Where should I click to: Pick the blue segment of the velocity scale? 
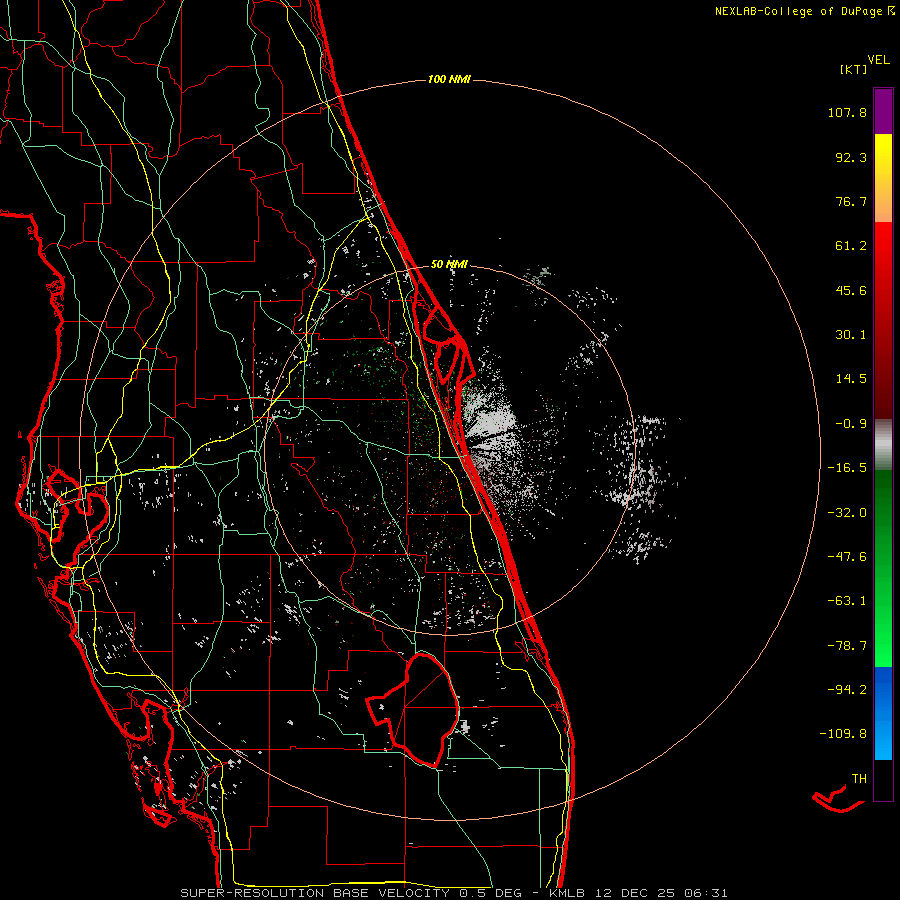[x=883, y=713]
